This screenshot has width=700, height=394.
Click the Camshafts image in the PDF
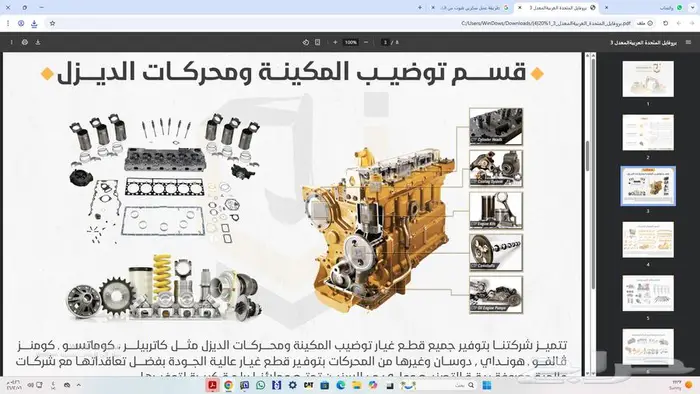pyautogui.click(x=496, y=253)
